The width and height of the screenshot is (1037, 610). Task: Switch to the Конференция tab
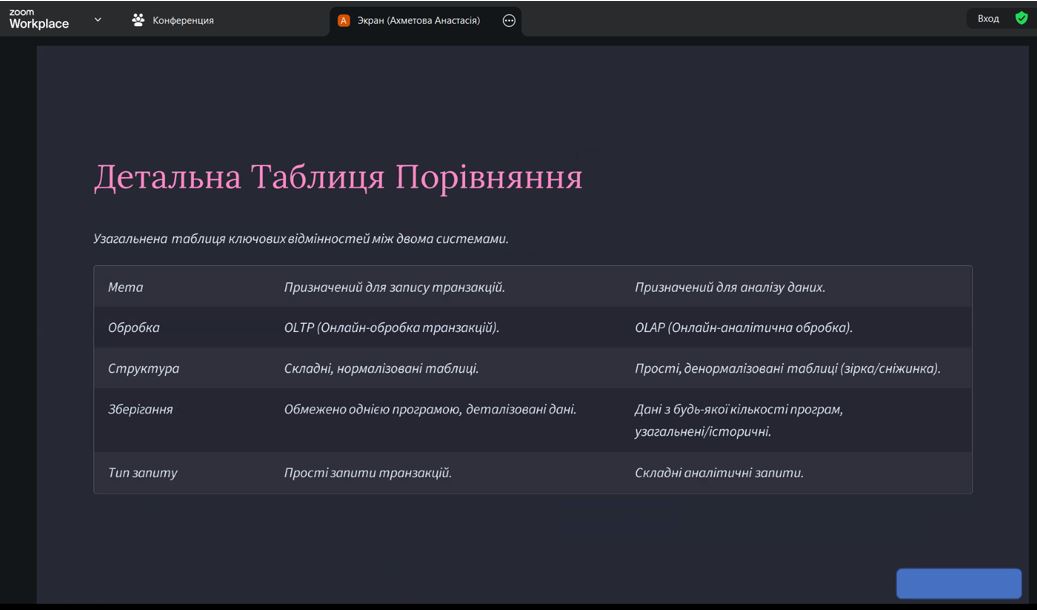pos(182,20)
